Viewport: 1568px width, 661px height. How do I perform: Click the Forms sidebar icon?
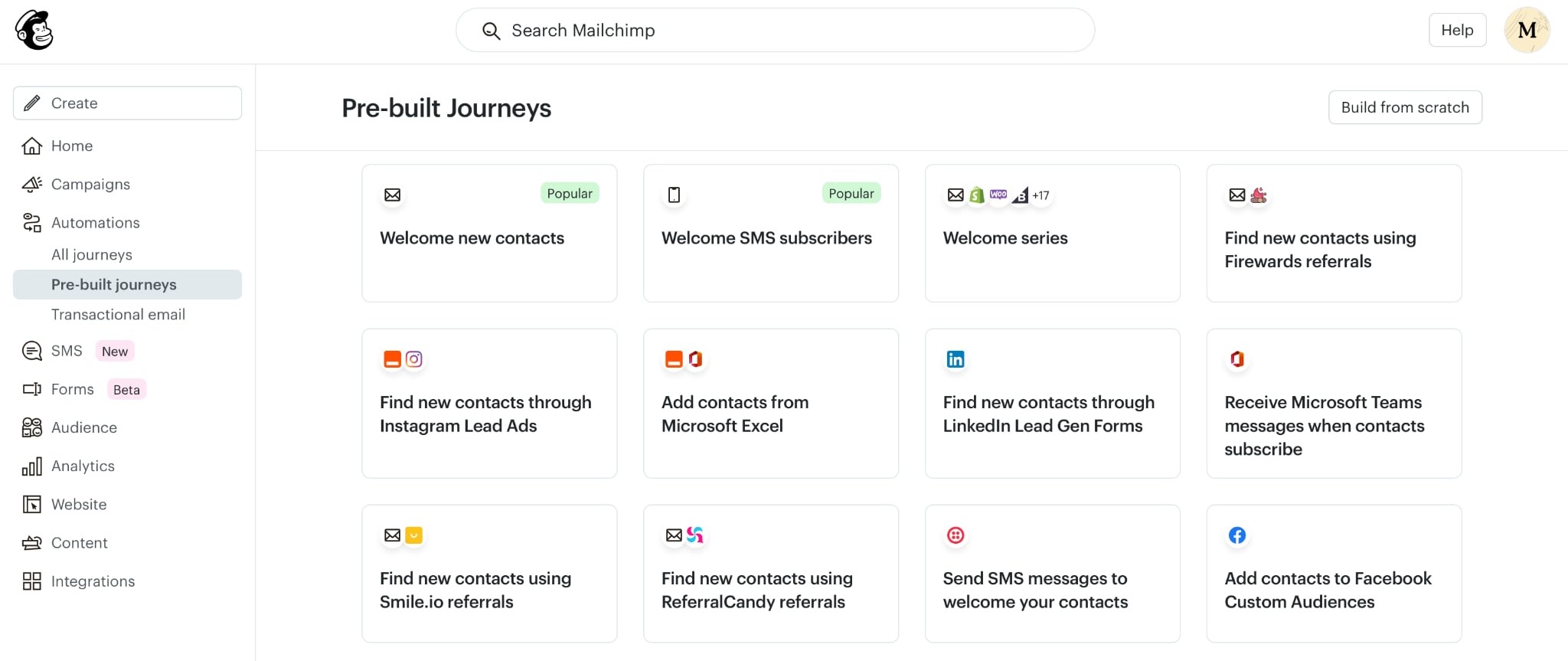32,389
